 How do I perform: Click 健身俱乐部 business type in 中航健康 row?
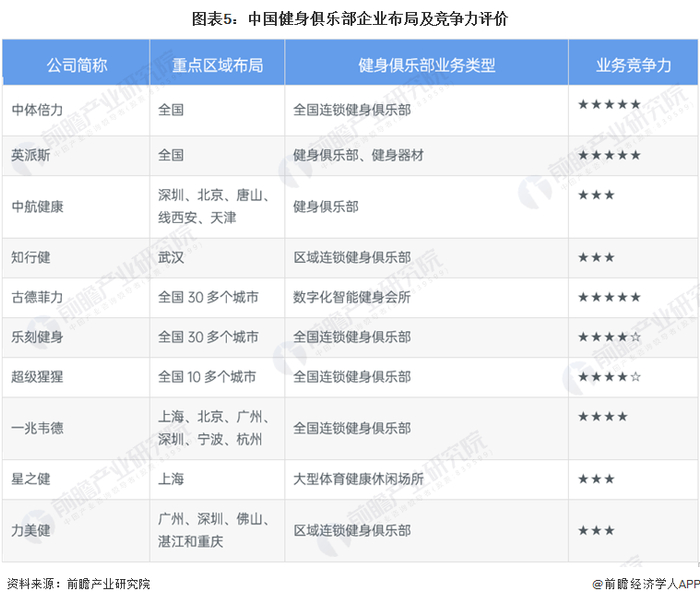pyautogui.click(x=325, y=207)
